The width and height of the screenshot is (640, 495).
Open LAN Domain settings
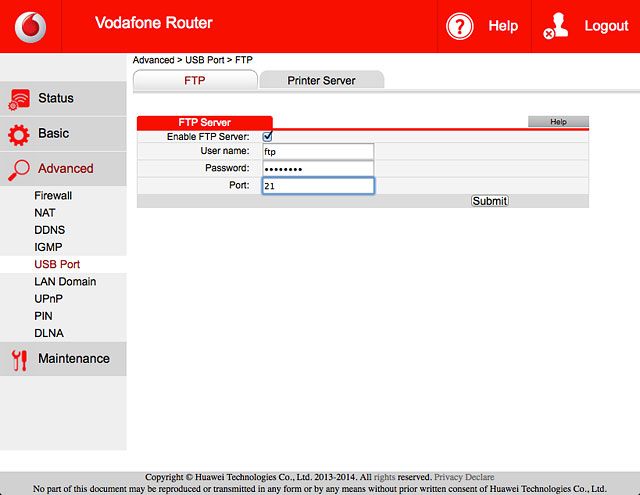pyautogui.click(x=65, y=281)
